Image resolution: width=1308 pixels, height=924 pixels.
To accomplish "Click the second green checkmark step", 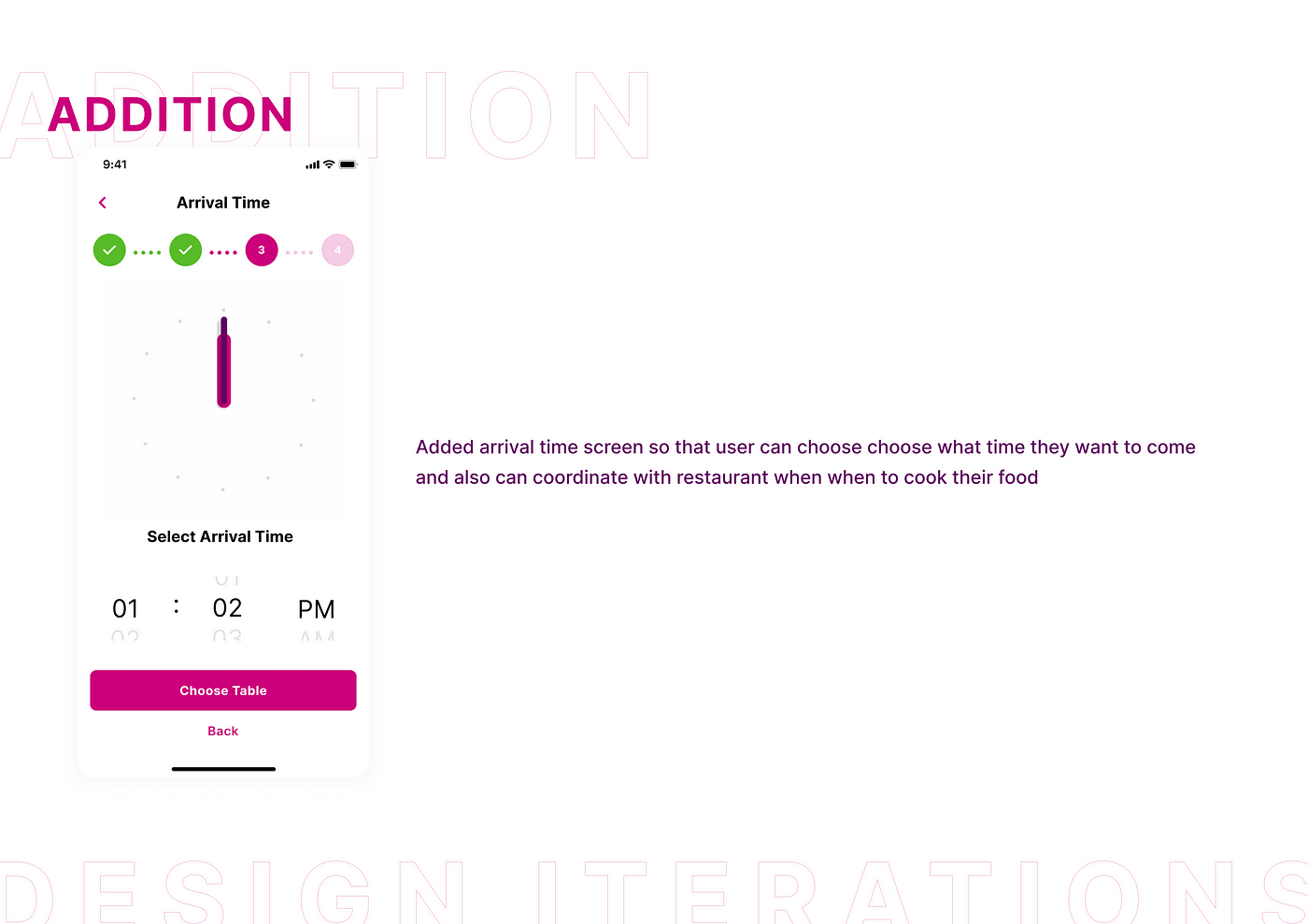I will coord(186,250).
